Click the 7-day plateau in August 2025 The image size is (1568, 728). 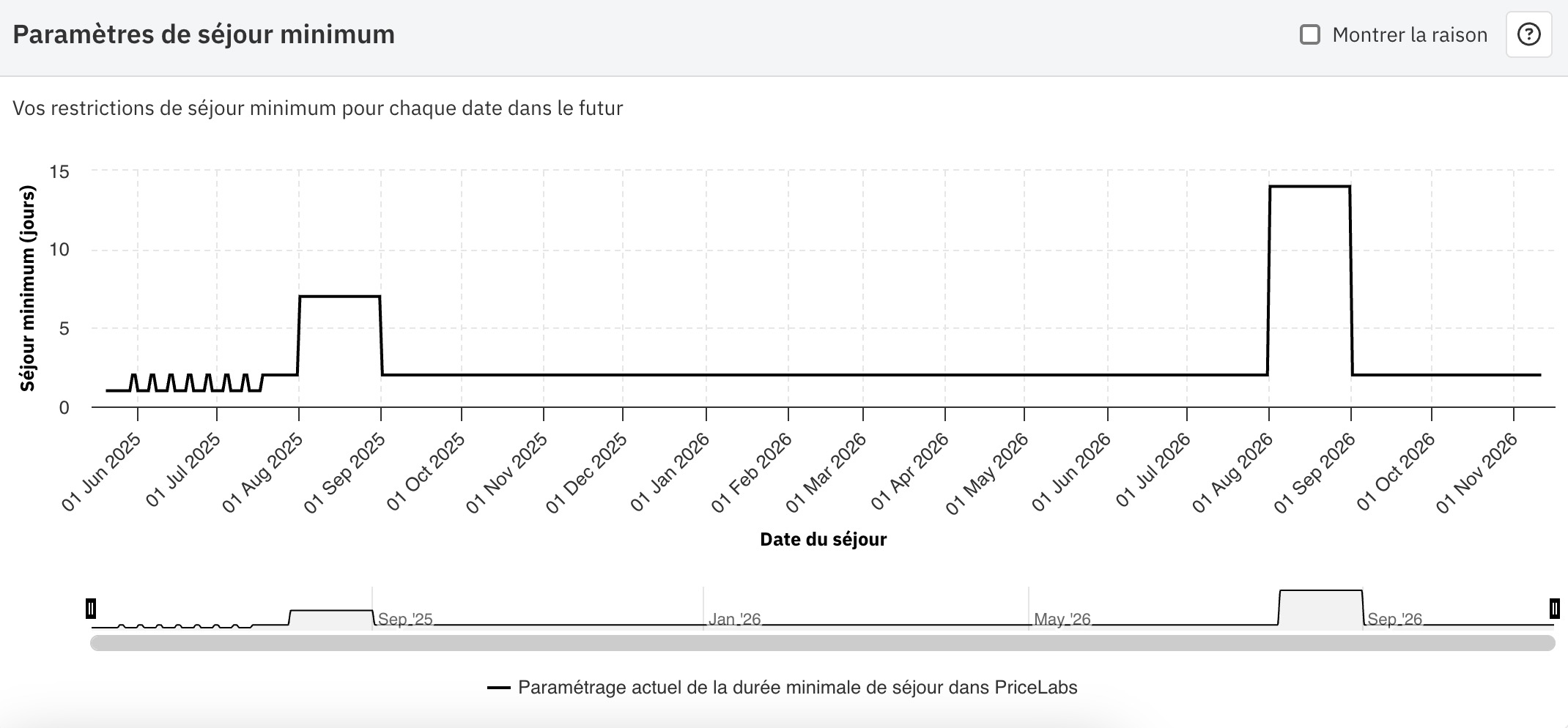(x=339, y=297)
